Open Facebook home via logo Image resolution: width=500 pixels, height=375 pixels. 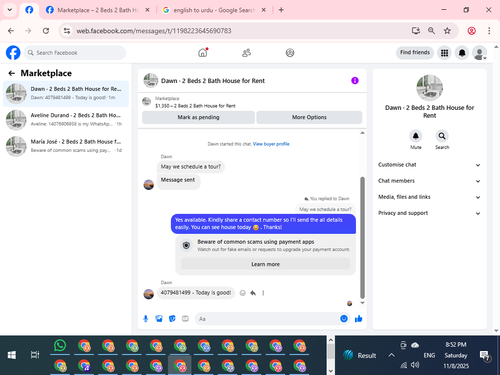tap(13, 53)
